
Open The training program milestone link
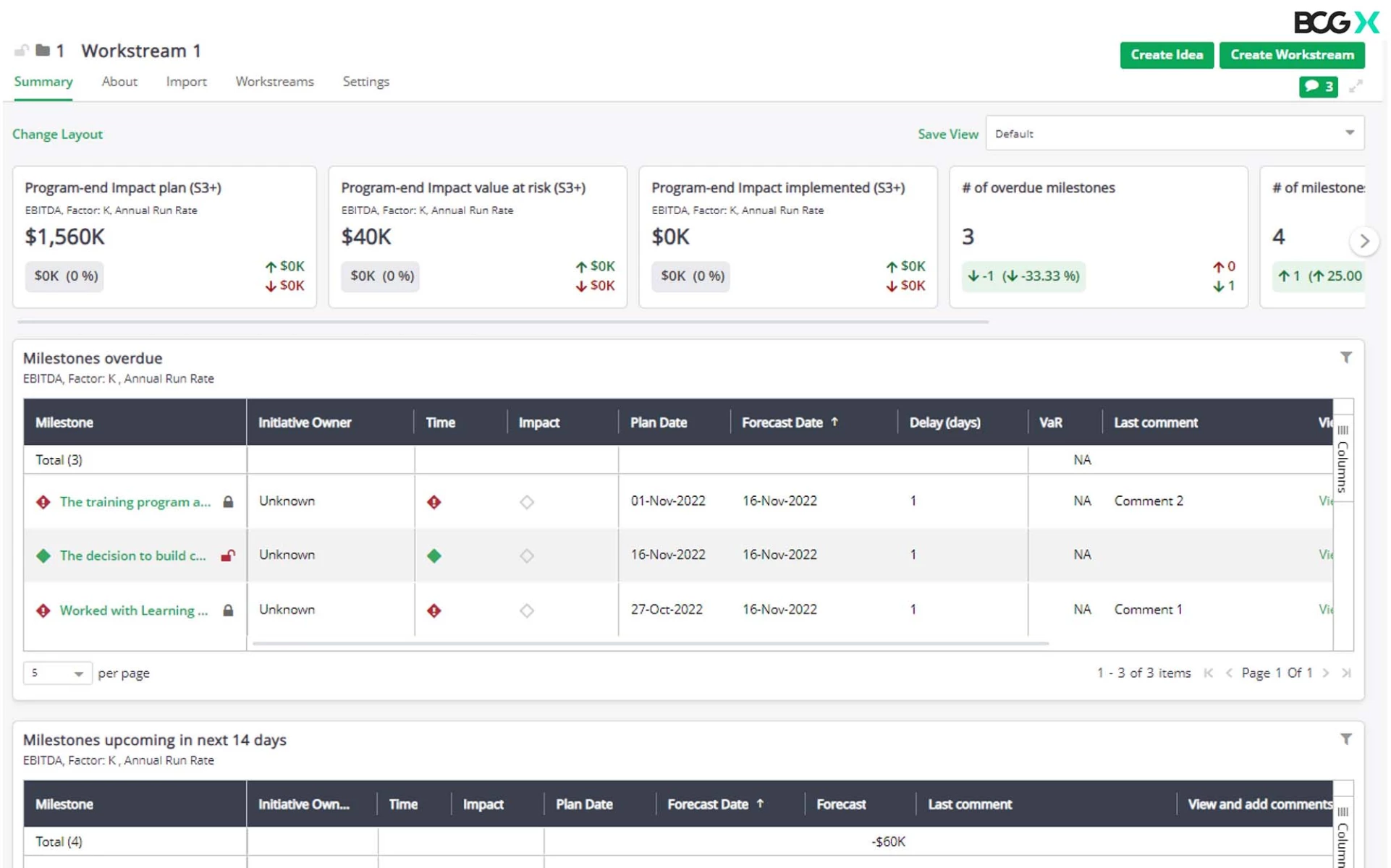pyautogui.click(x=135, y=501)
